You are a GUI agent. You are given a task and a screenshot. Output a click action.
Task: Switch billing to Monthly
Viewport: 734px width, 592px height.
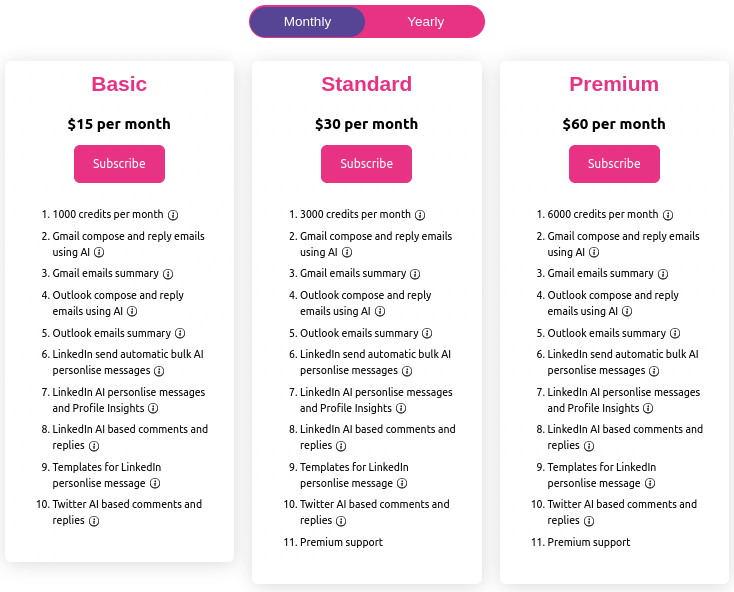click(307, 22)
